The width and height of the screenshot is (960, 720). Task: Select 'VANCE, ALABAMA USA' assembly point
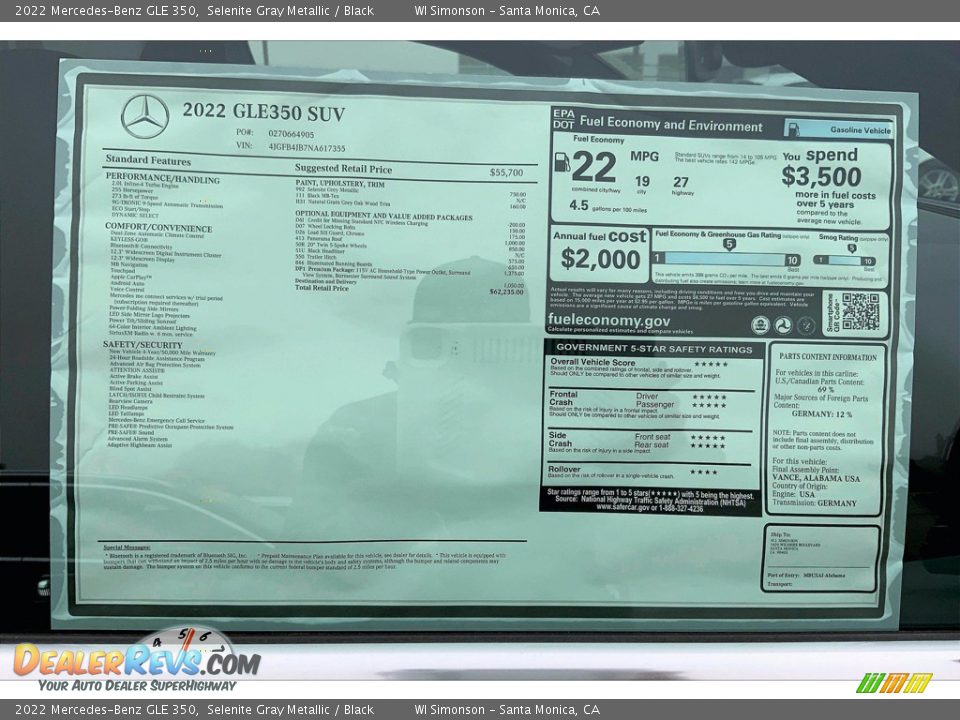point(816,478)
